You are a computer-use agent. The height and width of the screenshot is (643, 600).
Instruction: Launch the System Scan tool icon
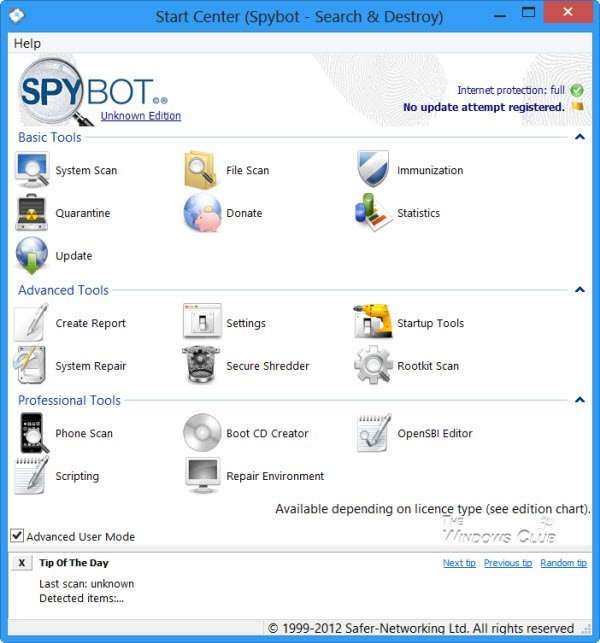(32, 169)
